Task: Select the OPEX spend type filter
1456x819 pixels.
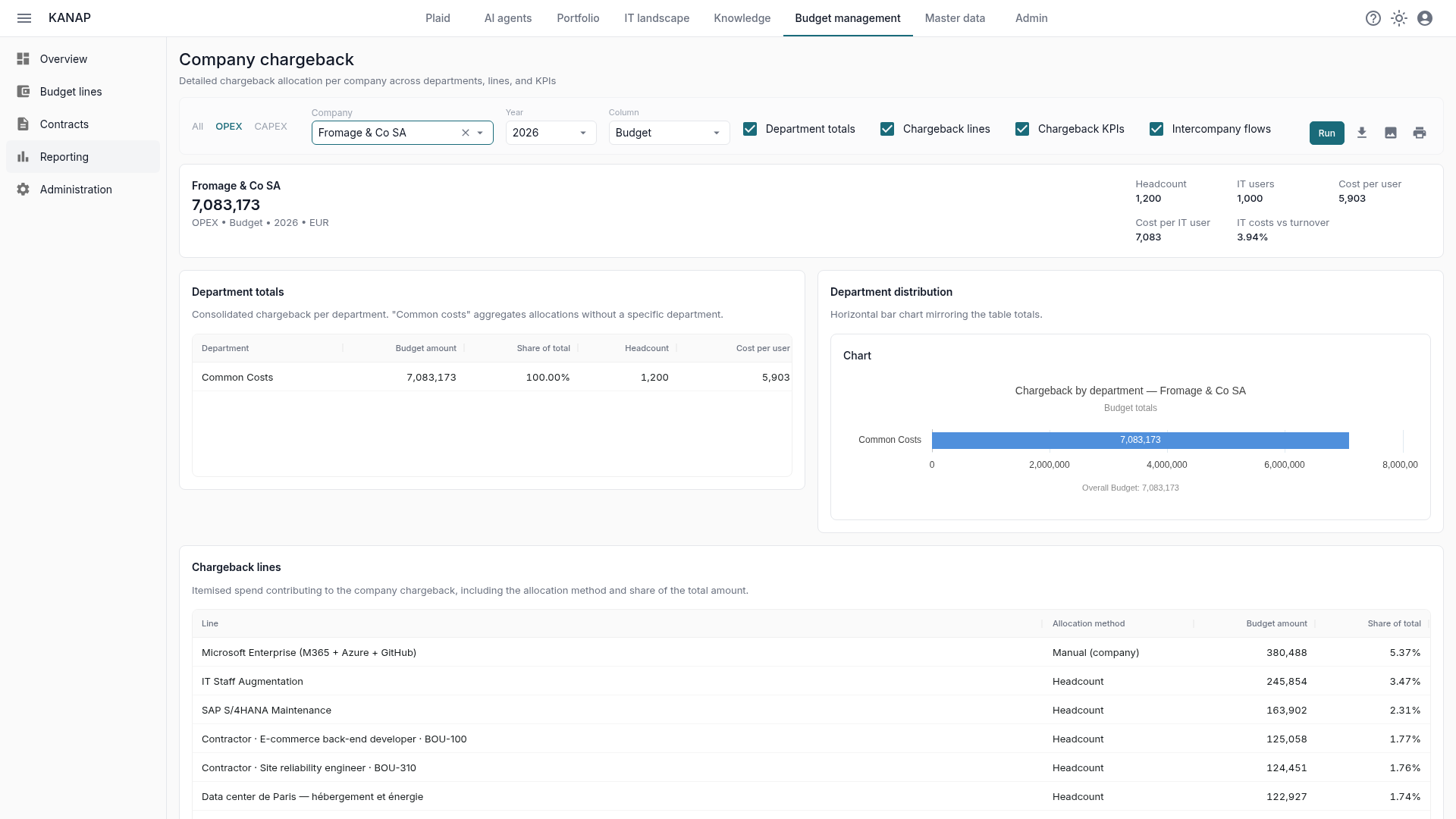Action: pyautogui.click(x=229, y=127)
